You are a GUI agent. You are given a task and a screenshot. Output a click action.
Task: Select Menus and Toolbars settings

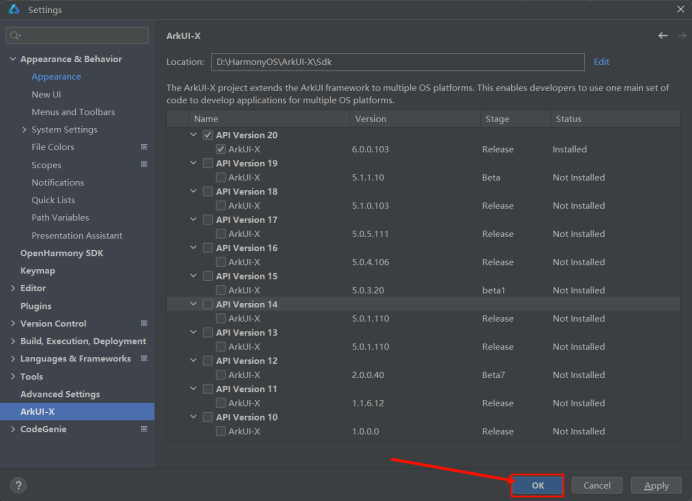point(73,112)
